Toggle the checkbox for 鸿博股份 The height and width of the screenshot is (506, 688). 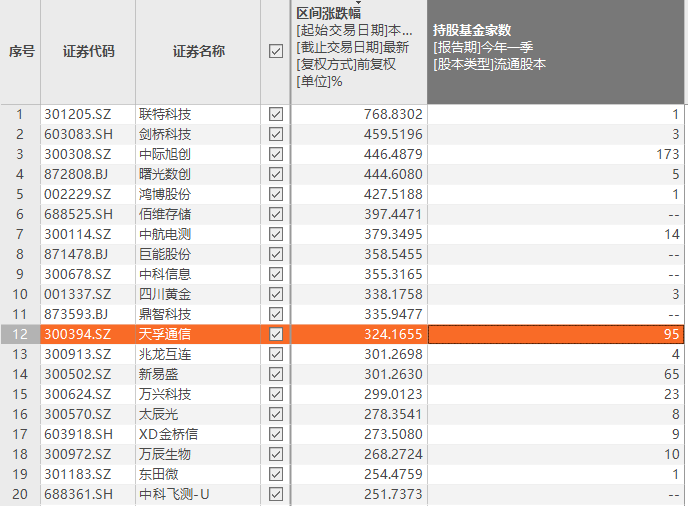point(276,194)
